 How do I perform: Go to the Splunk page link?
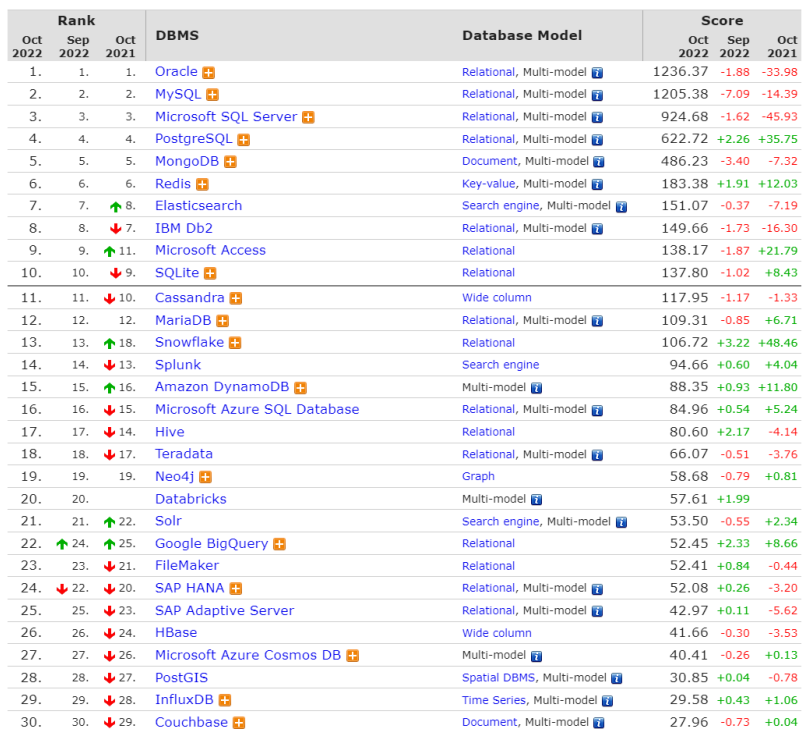pyautogui.click(x=178, y=365)
